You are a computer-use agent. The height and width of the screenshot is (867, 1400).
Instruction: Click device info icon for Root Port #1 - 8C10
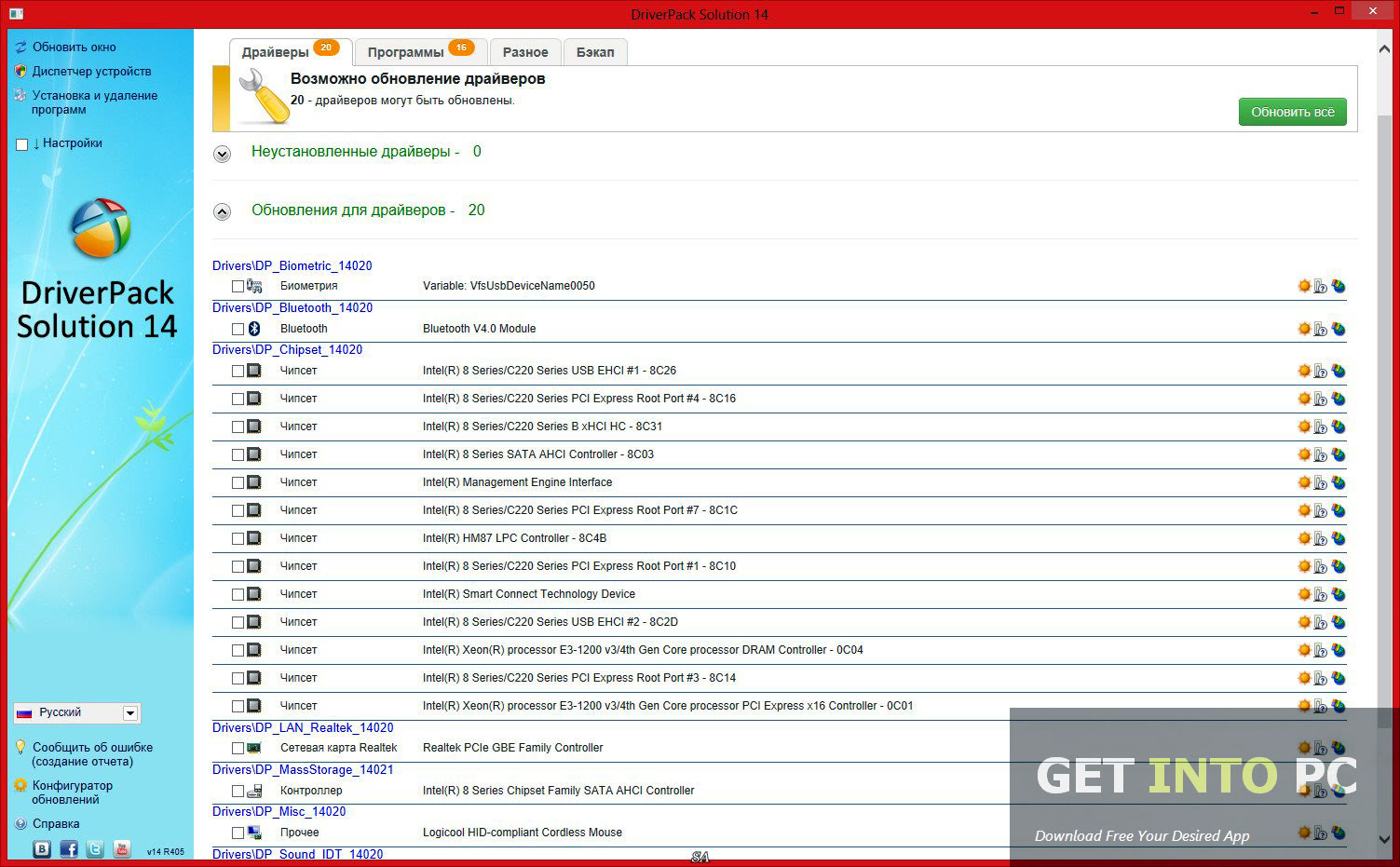click(1321, 566)
